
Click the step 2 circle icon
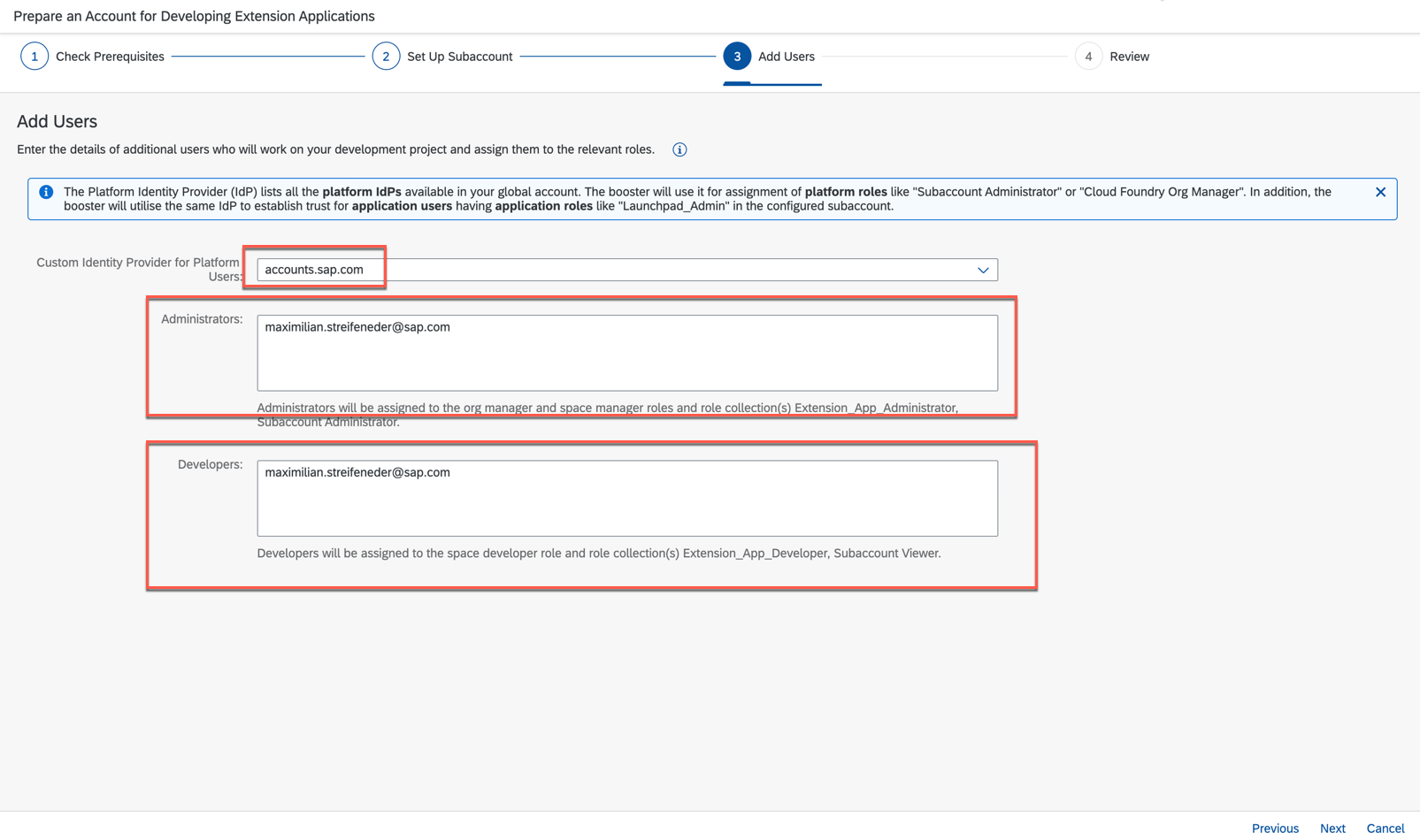pyautogui.click(x=386, y=57)
